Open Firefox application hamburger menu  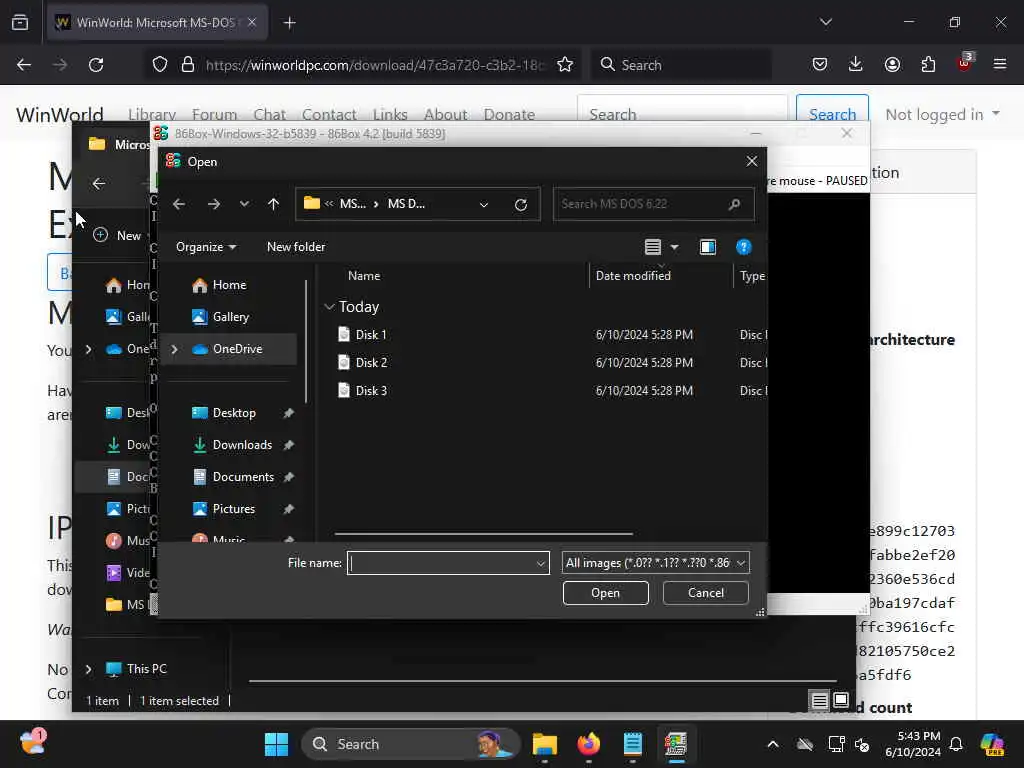(1000, 64)
